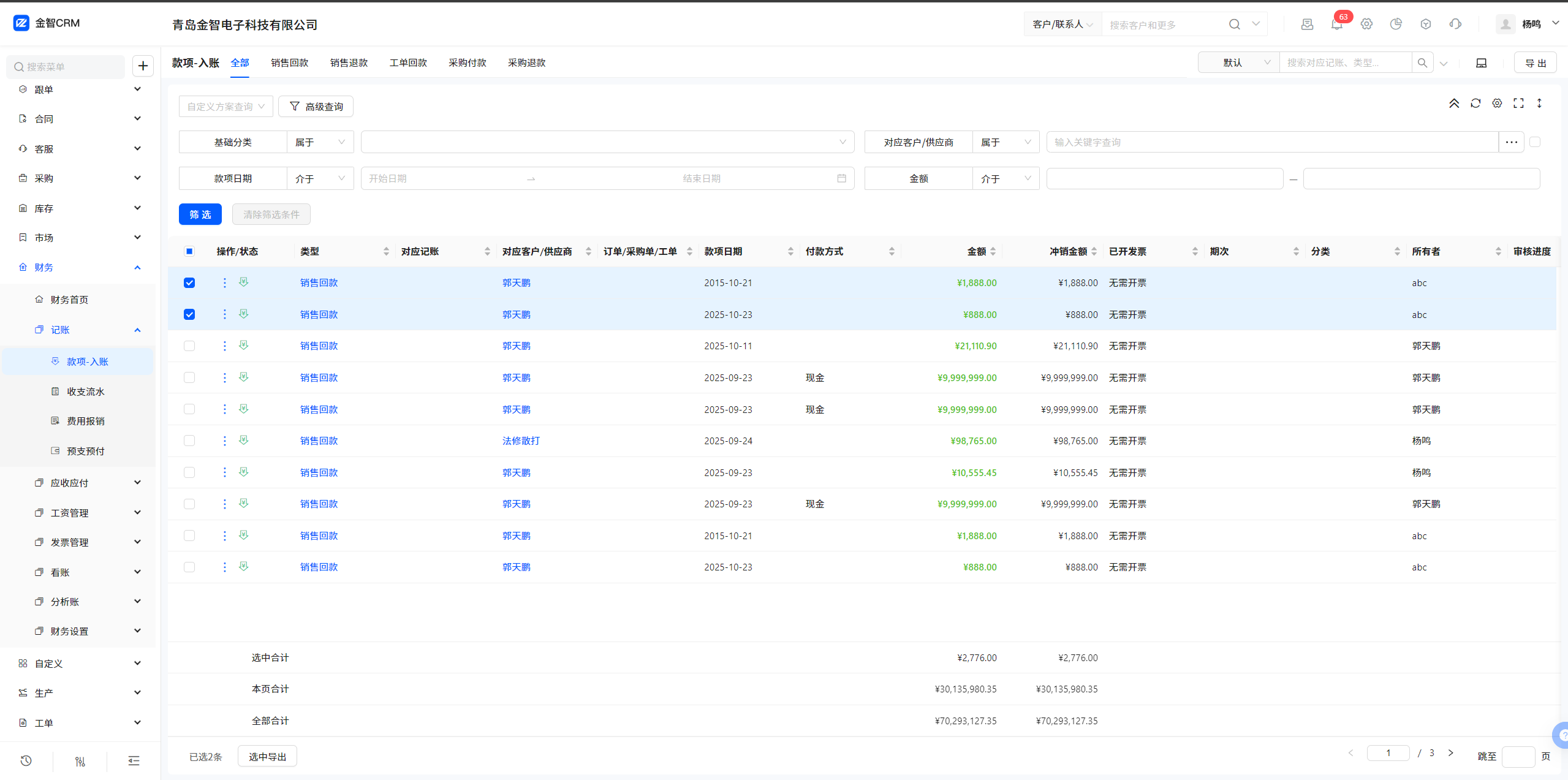Collapse filters with double-chevron up icon

(x=1454, y=104)
